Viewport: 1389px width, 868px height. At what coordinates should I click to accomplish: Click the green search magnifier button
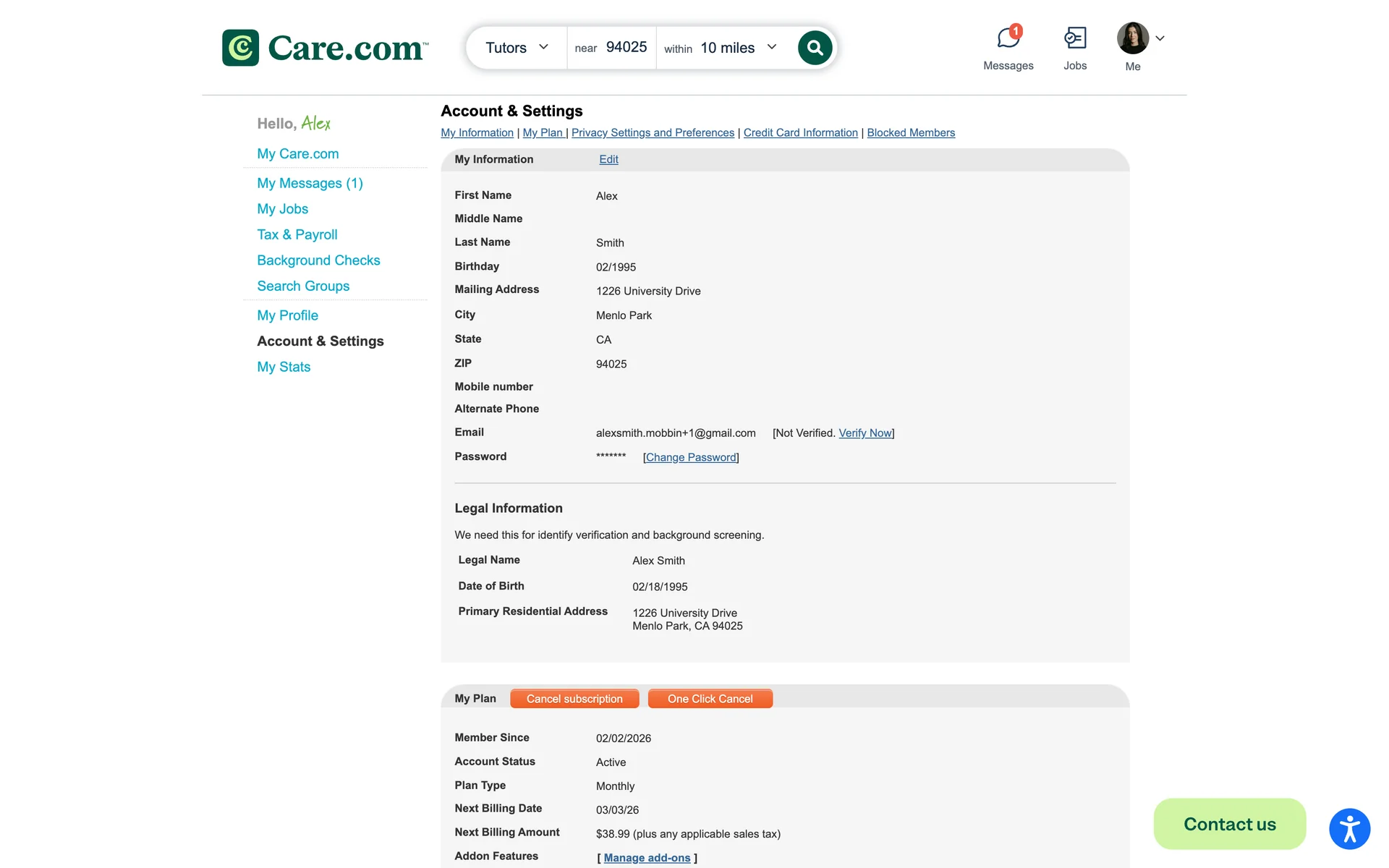coord(815,48)
